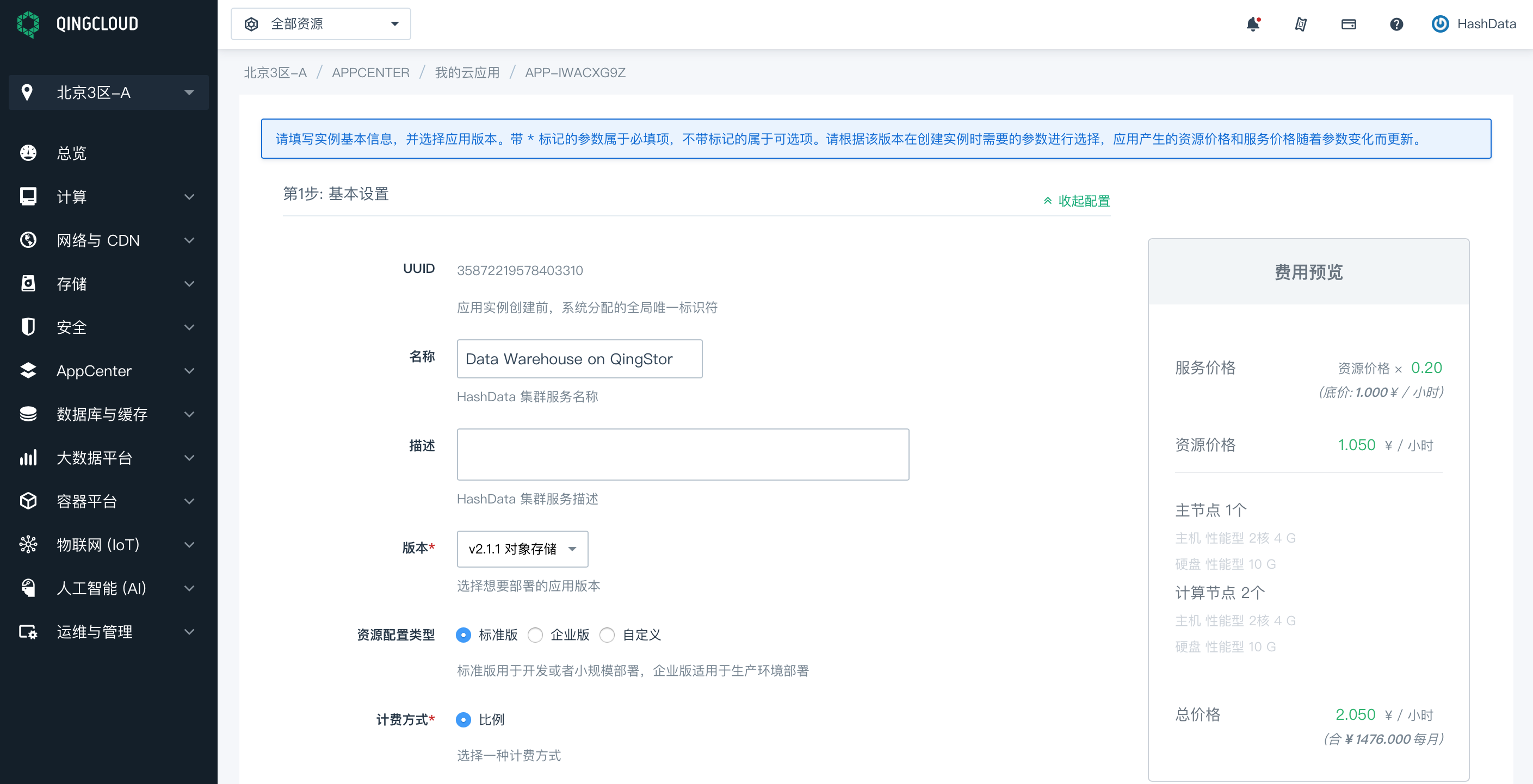Expand the 安全 chevron

click(189, 327)
